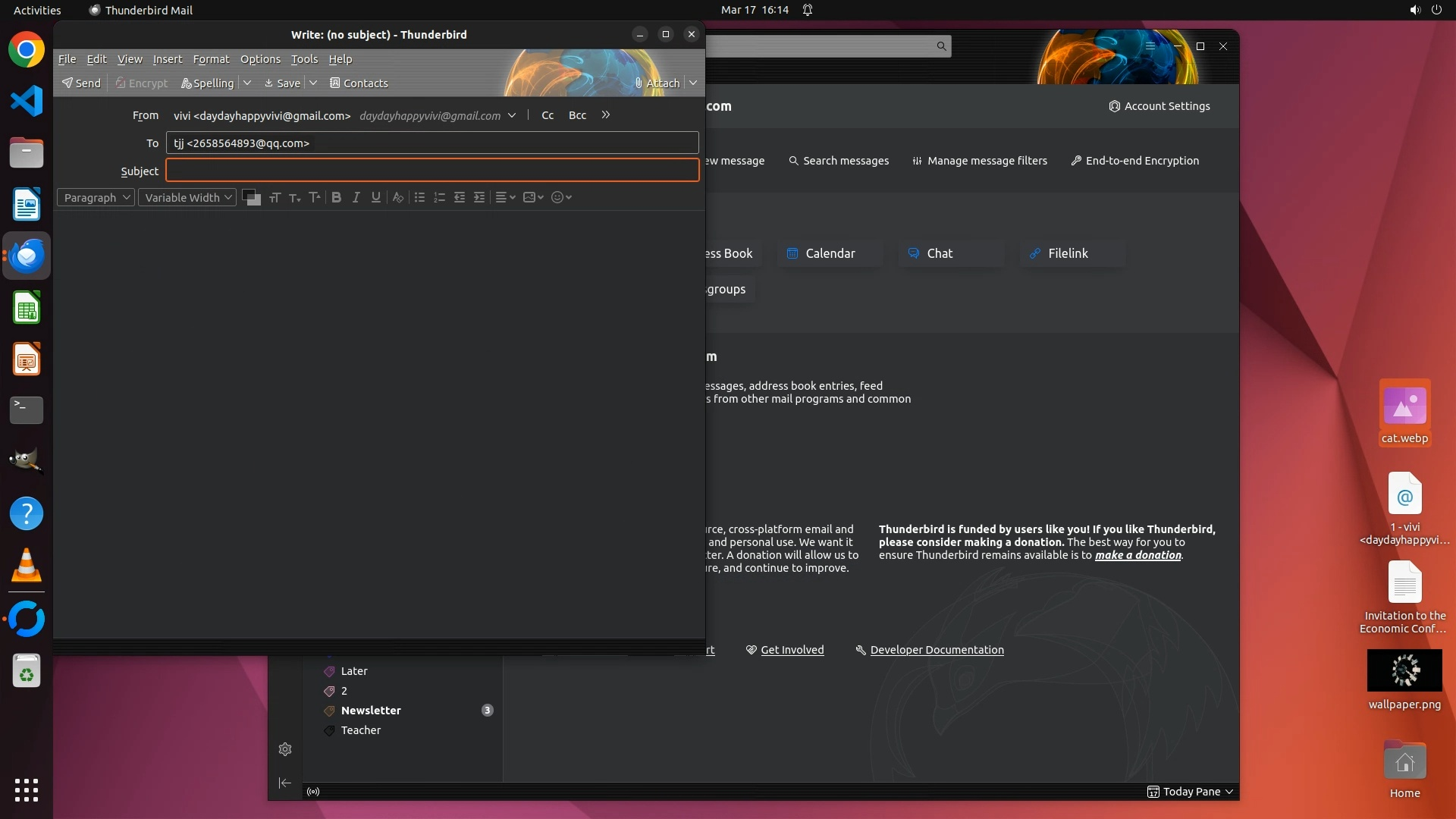Expand the Attach dropdown arrow
Screen dimensions: 1456x819
(693, 83)
